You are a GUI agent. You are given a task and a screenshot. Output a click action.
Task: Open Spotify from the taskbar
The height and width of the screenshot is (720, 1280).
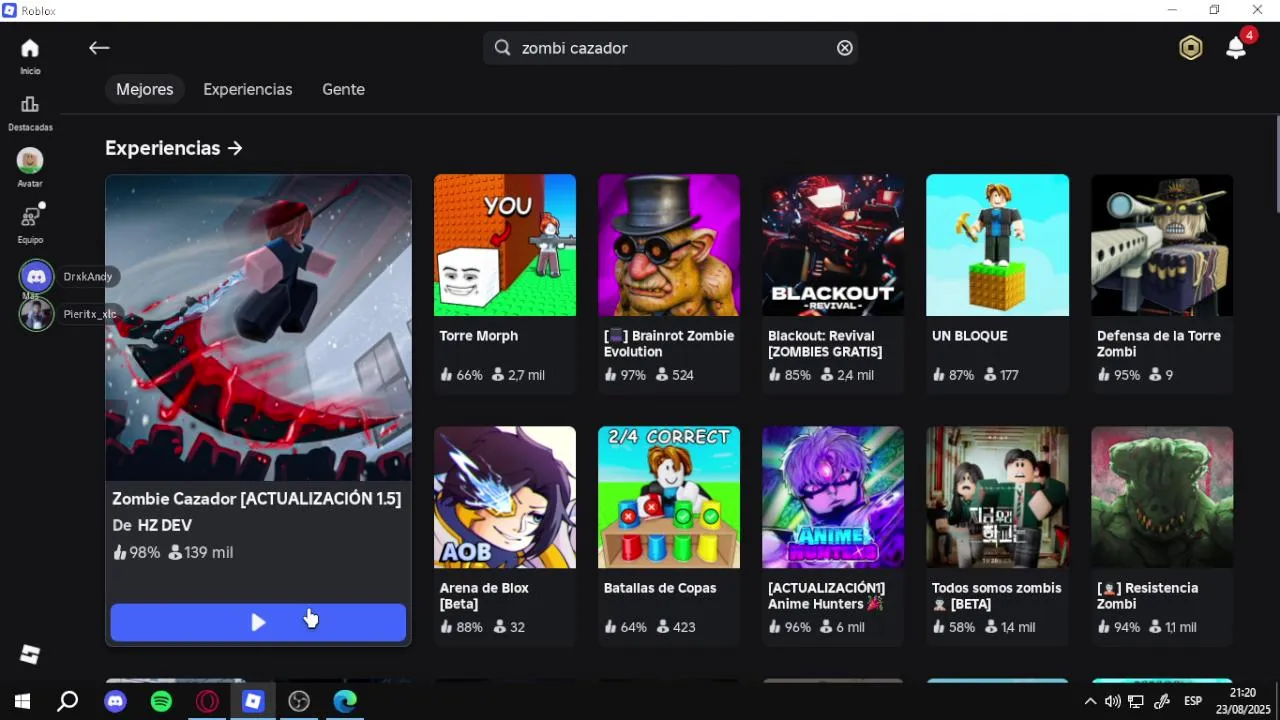pos(161,702)
